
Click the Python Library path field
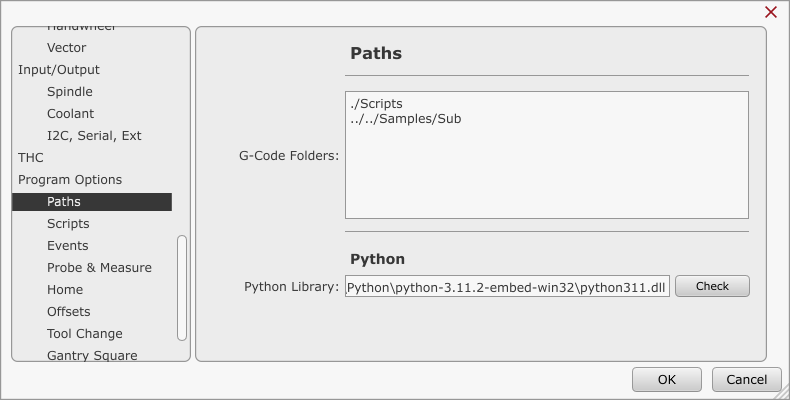pyautogui.click(x=507, y=288)
